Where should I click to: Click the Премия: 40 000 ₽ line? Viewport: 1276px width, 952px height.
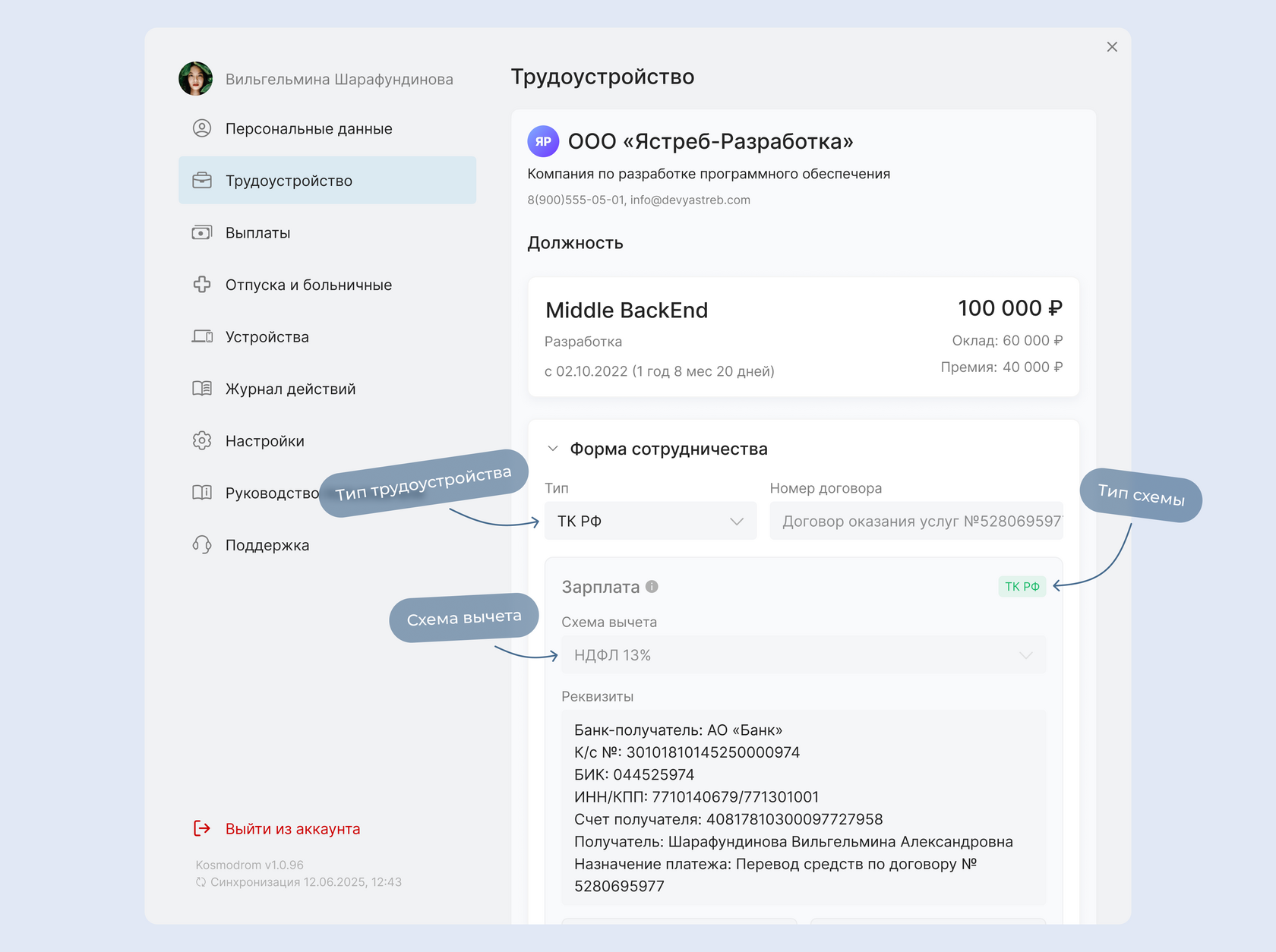1002,367
